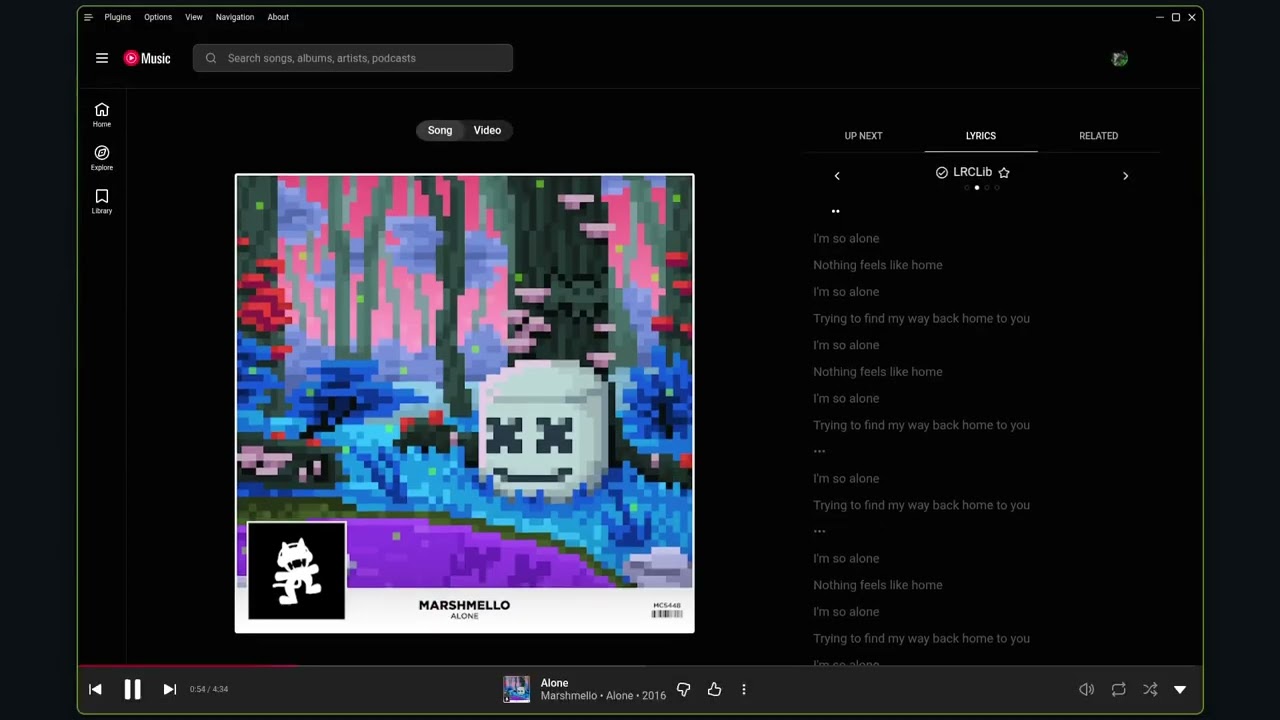This screenshot has width=1280, height=720.
Task: Click the magnifier icon in search box
Action: 211,58
